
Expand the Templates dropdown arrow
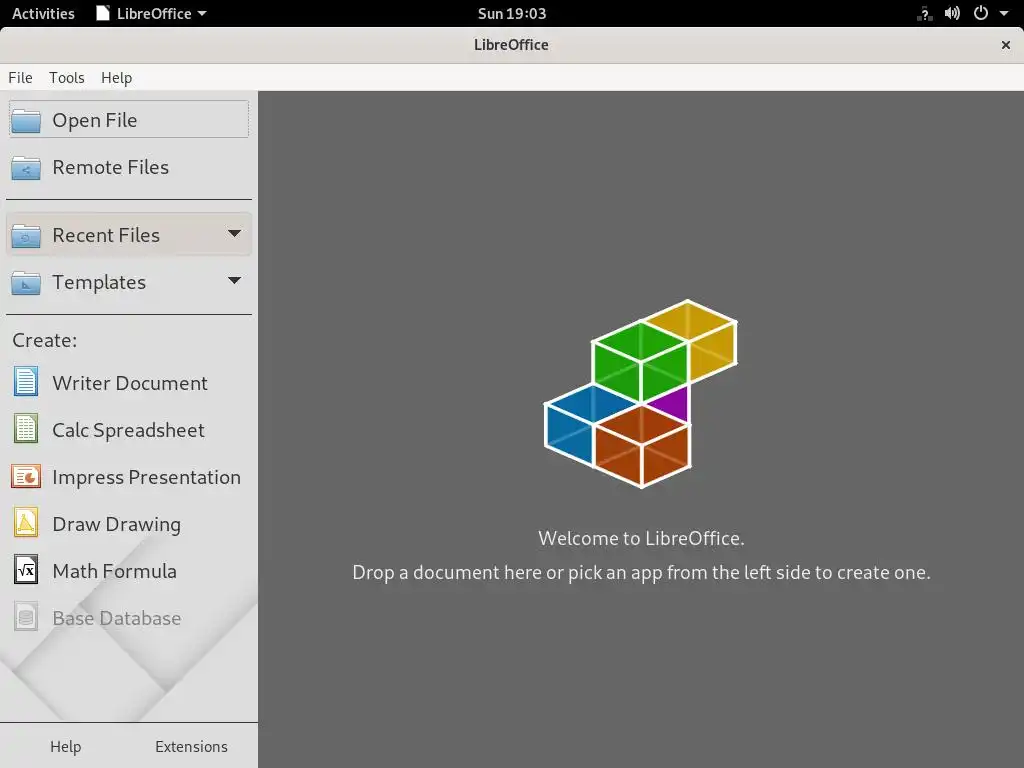click(234, 280)
